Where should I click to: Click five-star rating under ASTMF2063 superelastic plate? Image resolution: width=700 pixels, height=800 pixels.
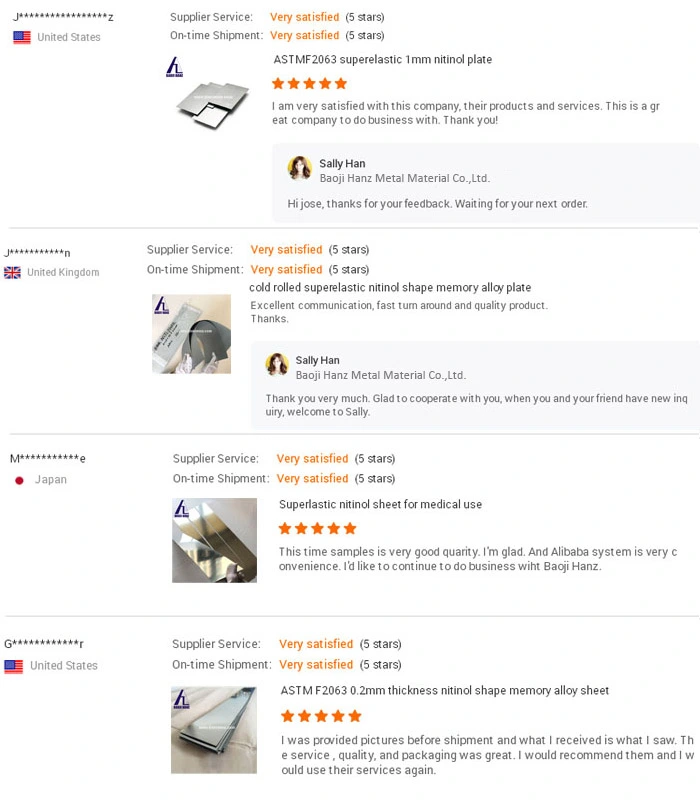(310, 84)
